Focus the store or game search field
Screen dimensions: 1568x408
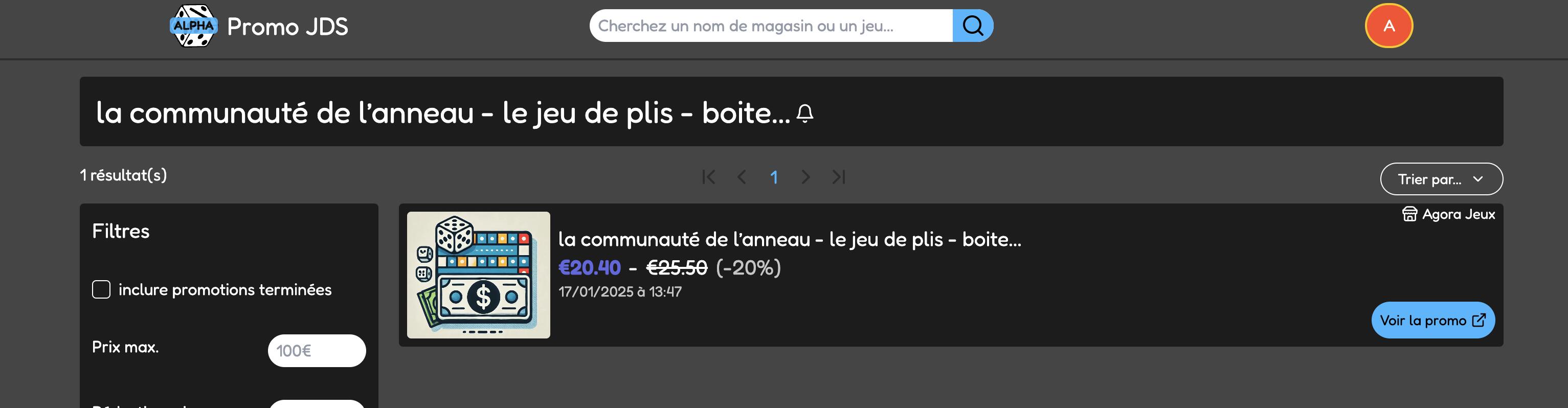(x=771, y=26)
